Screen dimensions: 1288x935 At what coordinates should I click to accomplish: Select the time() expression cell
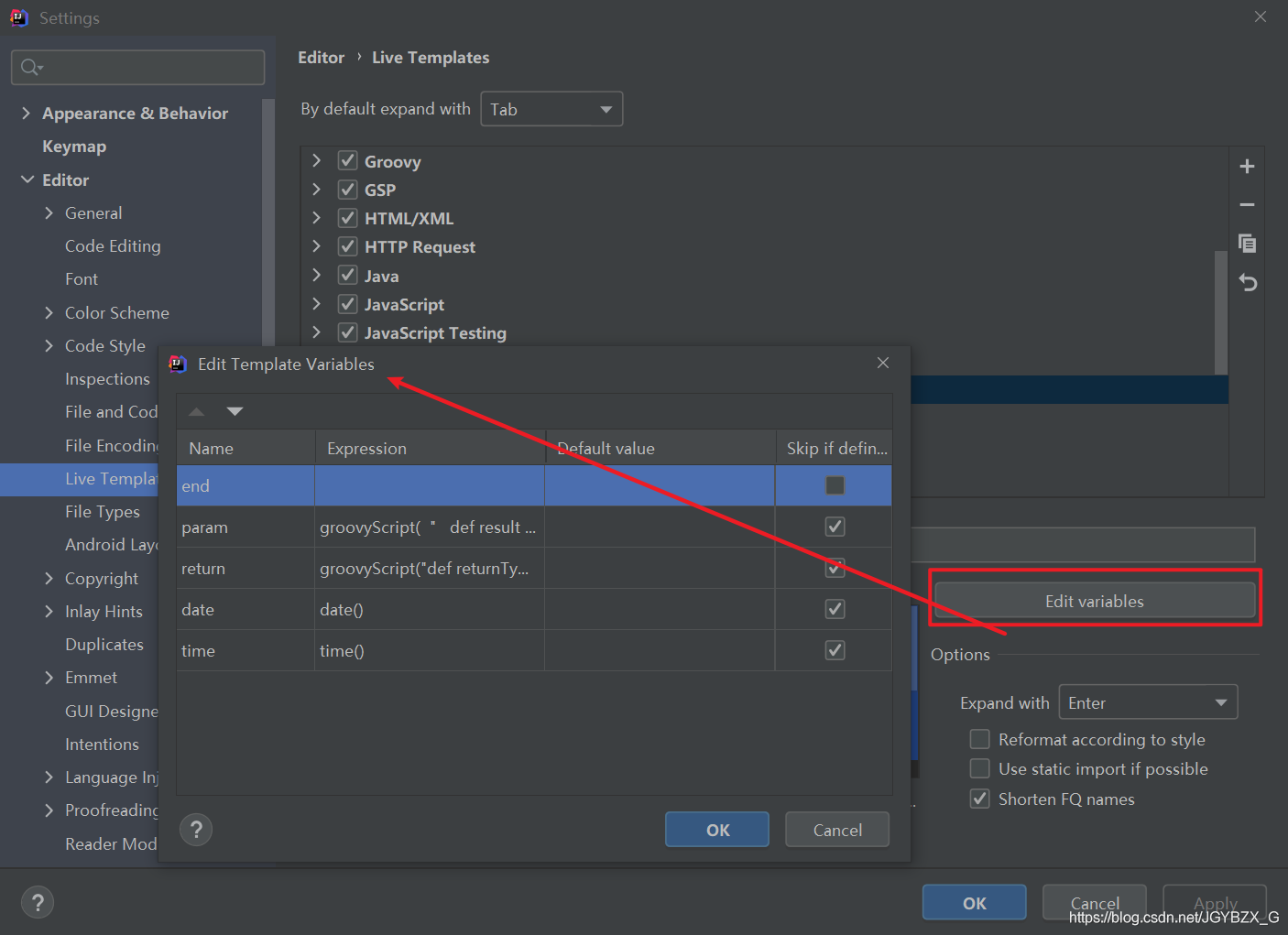pos(429,650)
